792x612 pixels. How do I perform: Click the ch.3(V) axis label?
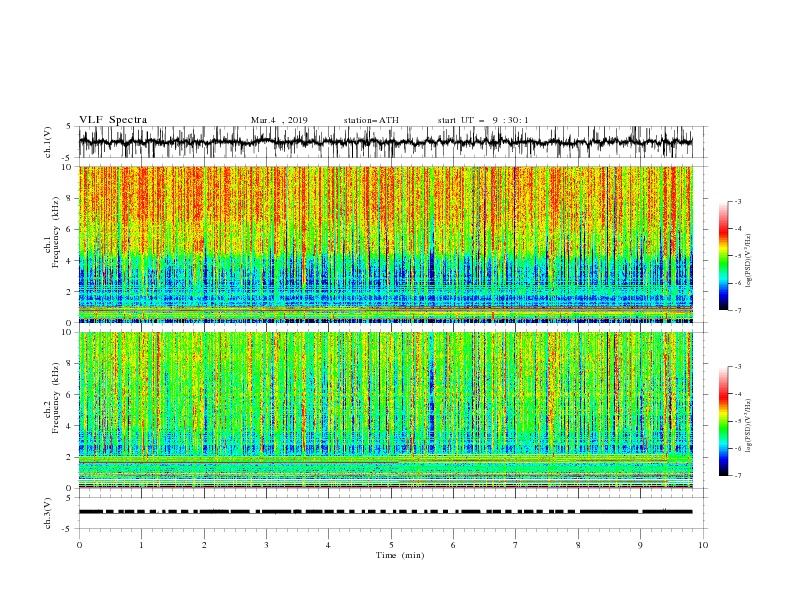click(x=48, y=513)
